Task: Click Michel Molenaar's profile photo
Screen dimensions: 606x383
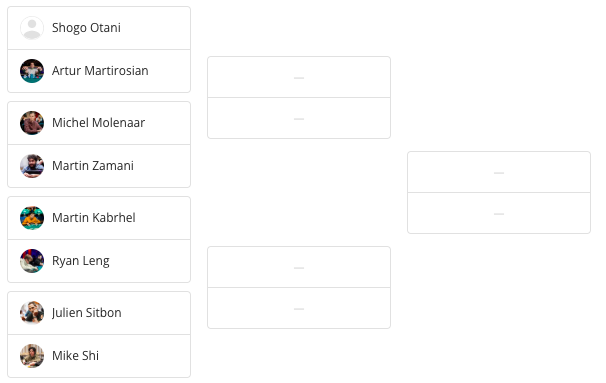Action: (32, 123)
